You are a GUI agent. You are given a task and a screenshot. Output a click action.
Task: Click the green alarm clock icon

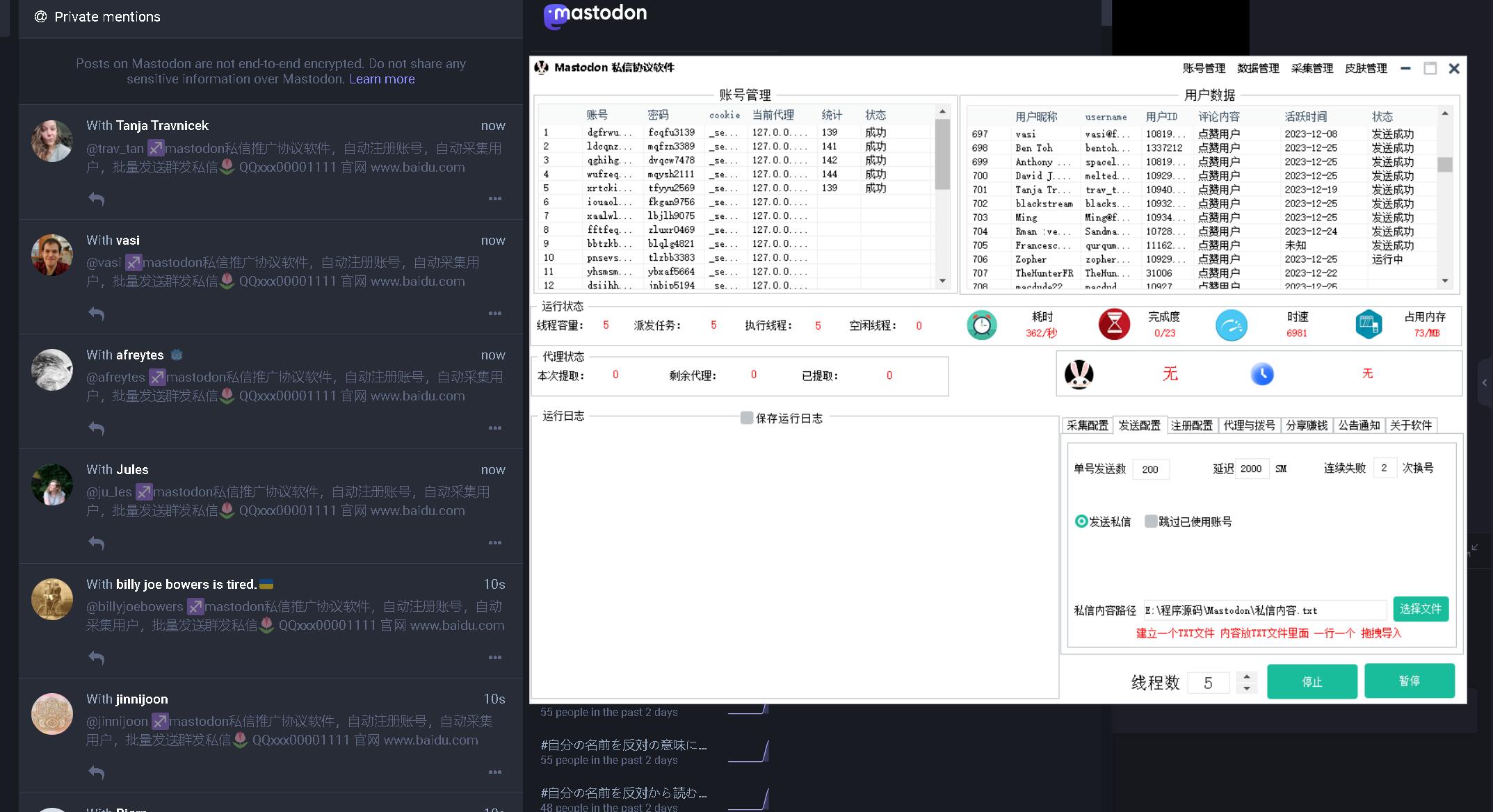981,325
